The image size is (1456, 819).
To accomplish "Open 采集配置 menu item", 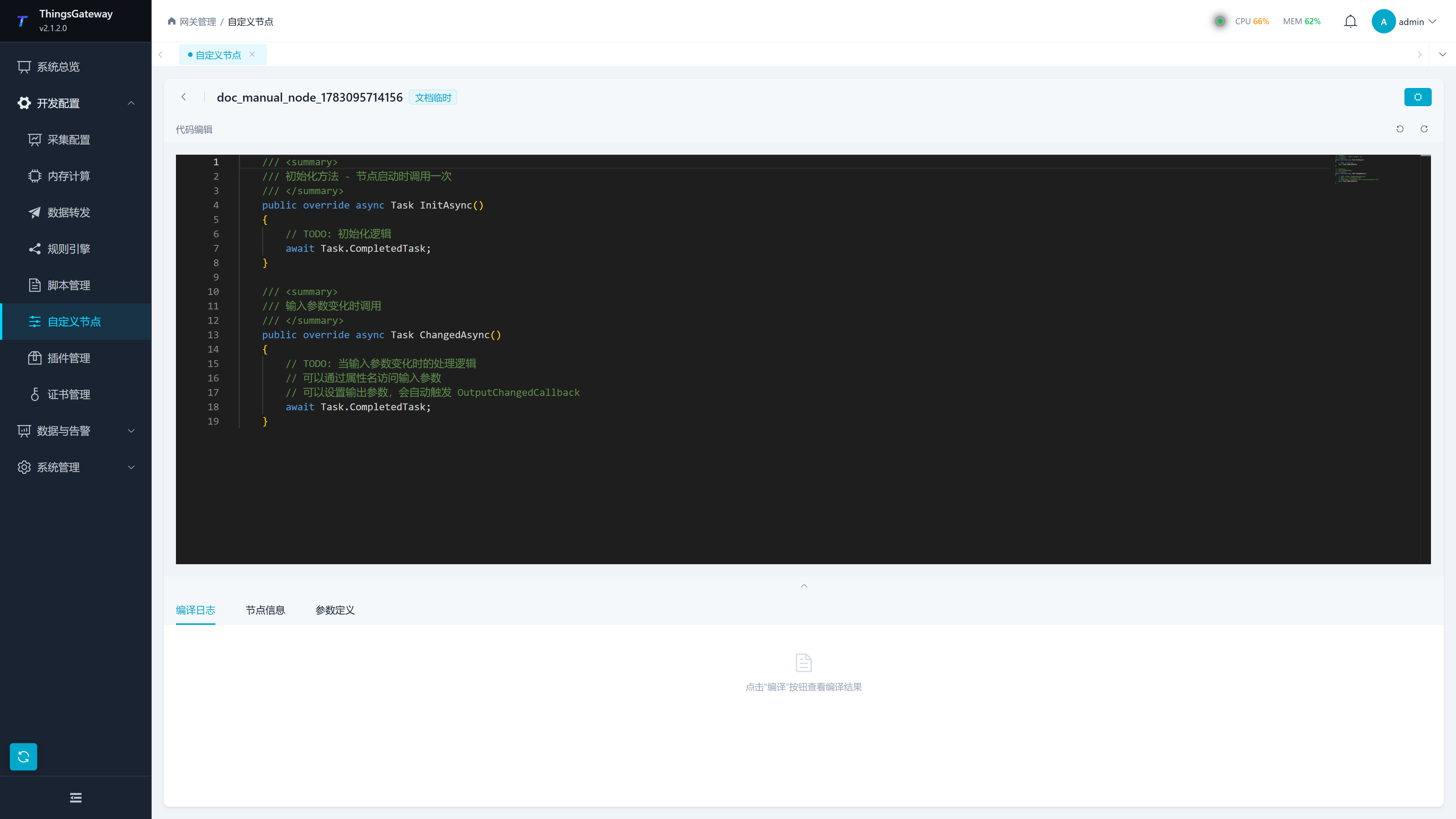I will coord(76,140).
